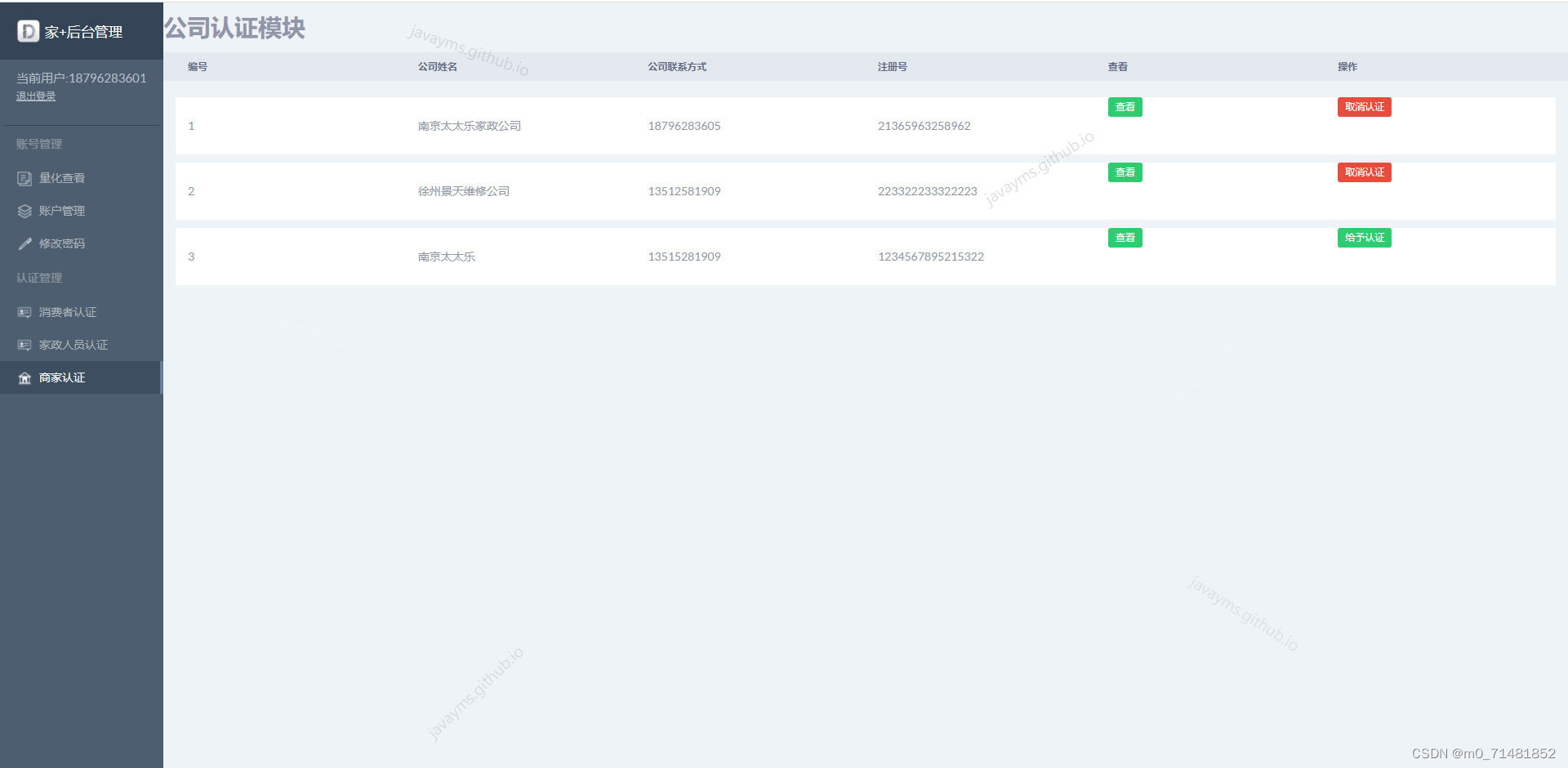
Task: Click phone number 18796283605
Action: tap(684, 126)
